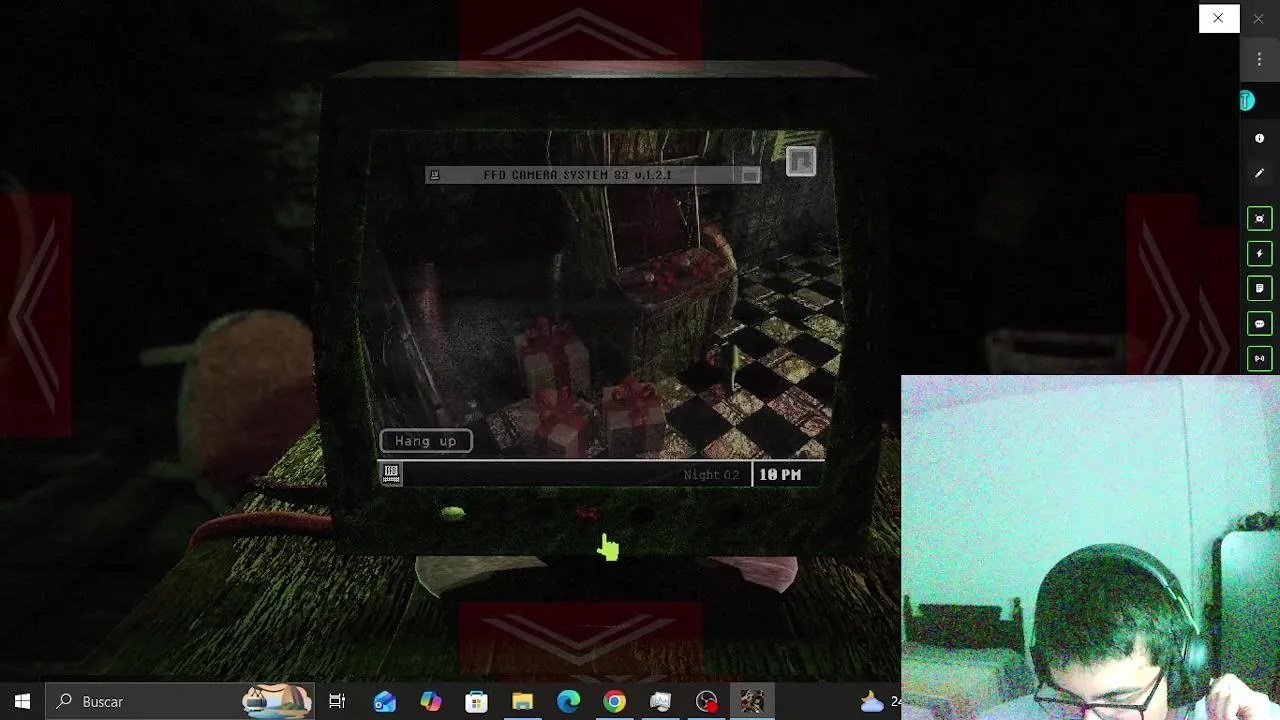Image resolution: width=1280 pixels, height=720 pixels.
Task: Click the Buscar search box on taskbar
Action: pos(180,702)
